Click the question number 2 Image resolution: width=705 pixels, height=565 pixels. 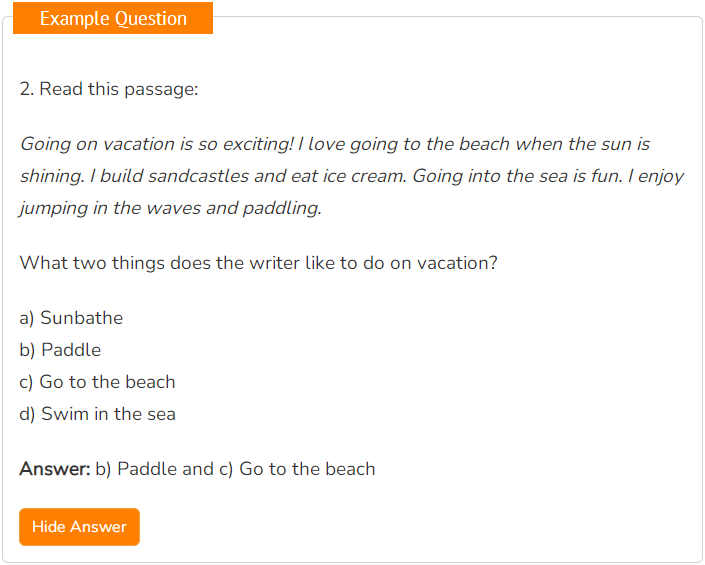(x=27, y=89)
